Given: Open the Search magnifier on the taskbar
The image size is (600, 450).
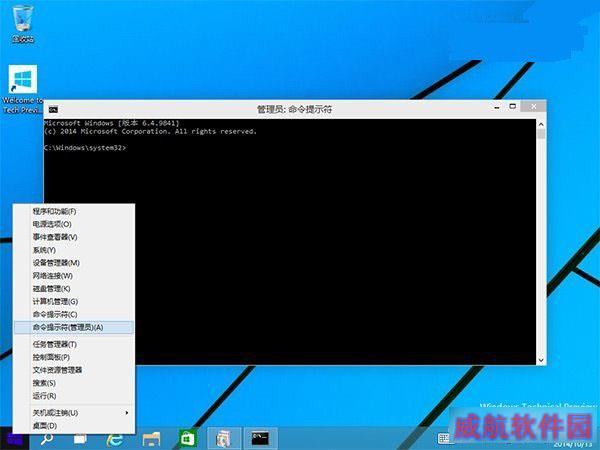Looking at the screenshot, I should tap(47, 439).
